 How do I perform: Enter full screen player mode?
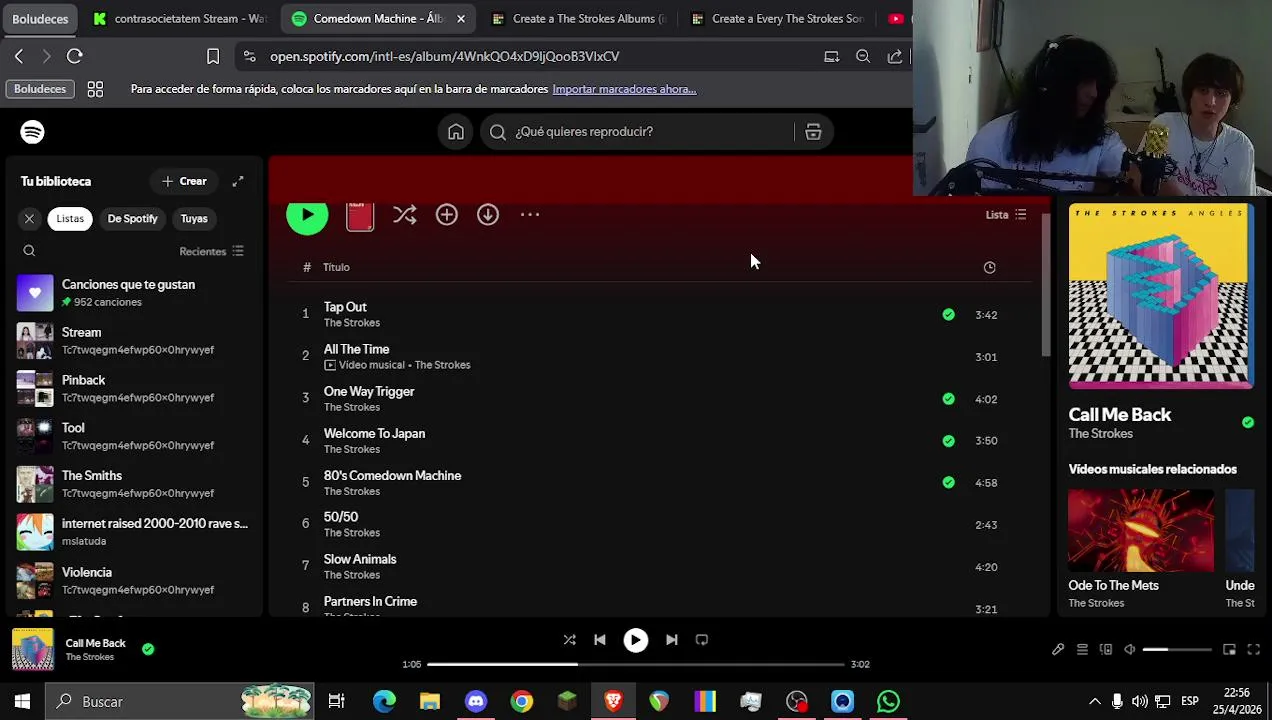[1253, 650]
